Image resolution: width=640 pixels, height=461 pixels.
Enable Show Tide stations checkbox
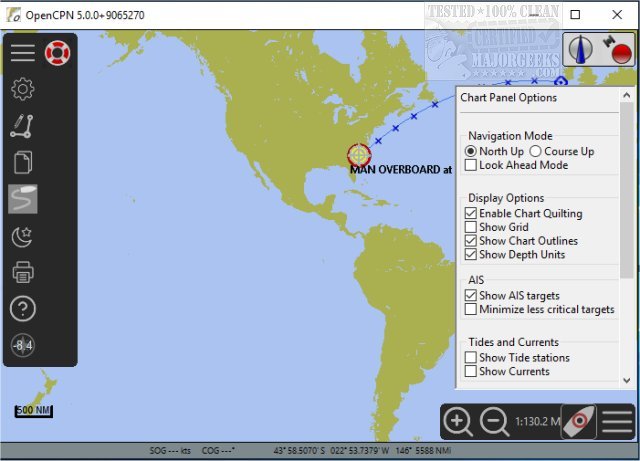(471, 357)
